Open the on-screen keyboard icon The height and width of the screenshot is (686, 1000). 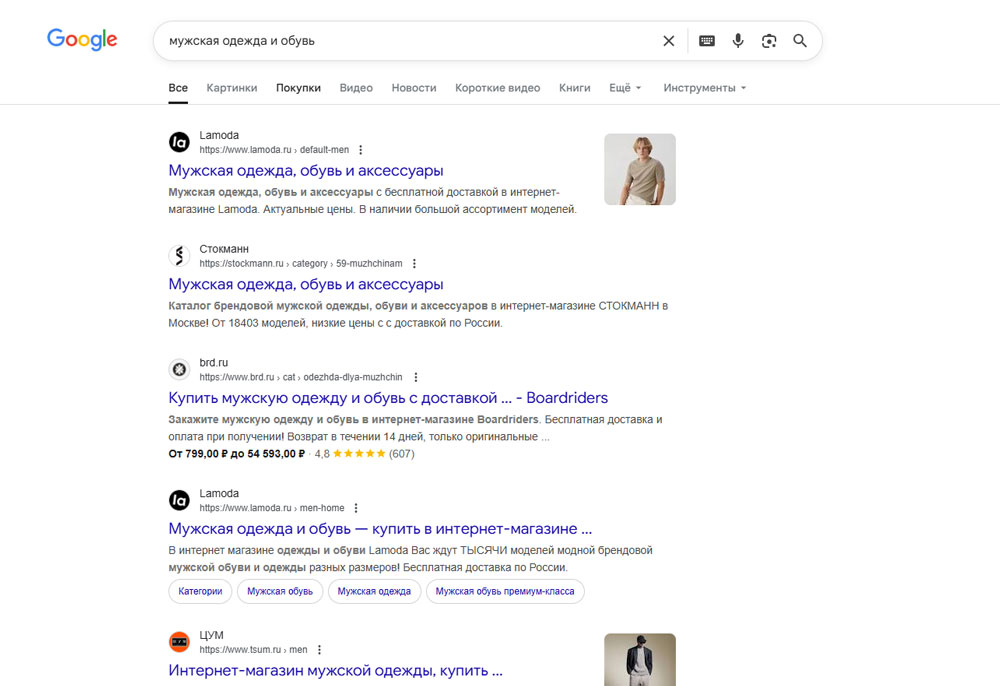[707, 41]
